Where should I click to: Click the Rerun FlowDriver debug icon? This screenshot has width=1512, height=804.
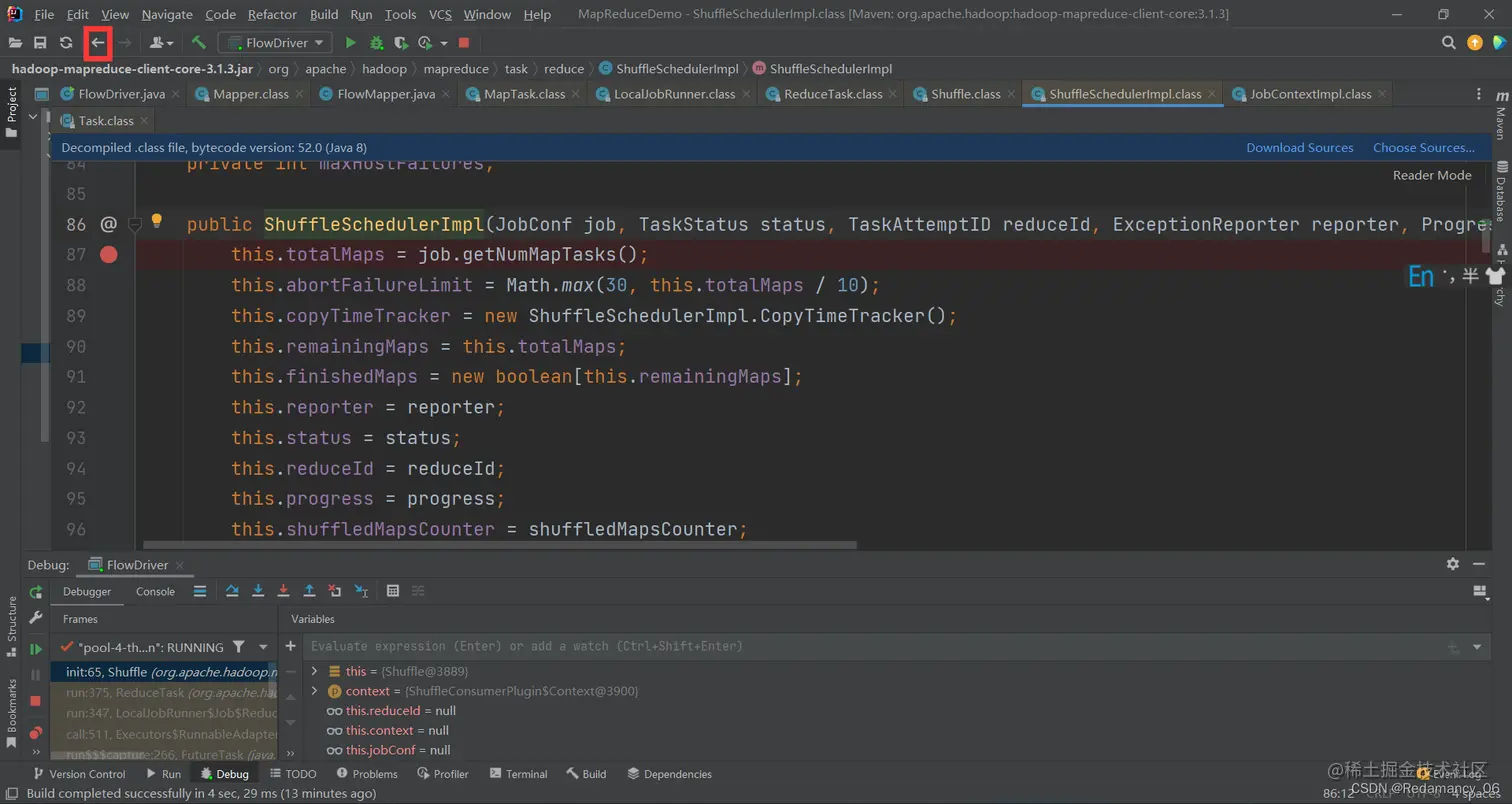(36, 592)
